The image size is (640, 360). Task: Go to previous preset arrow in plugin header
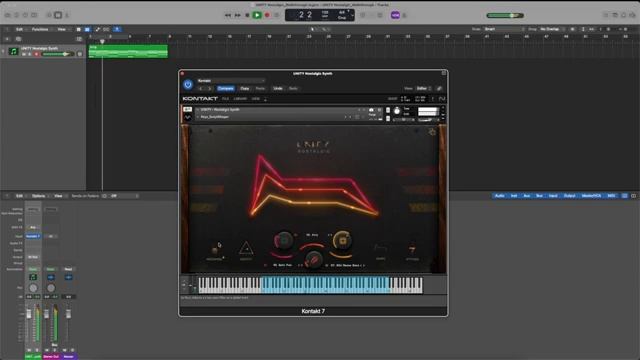200,89
